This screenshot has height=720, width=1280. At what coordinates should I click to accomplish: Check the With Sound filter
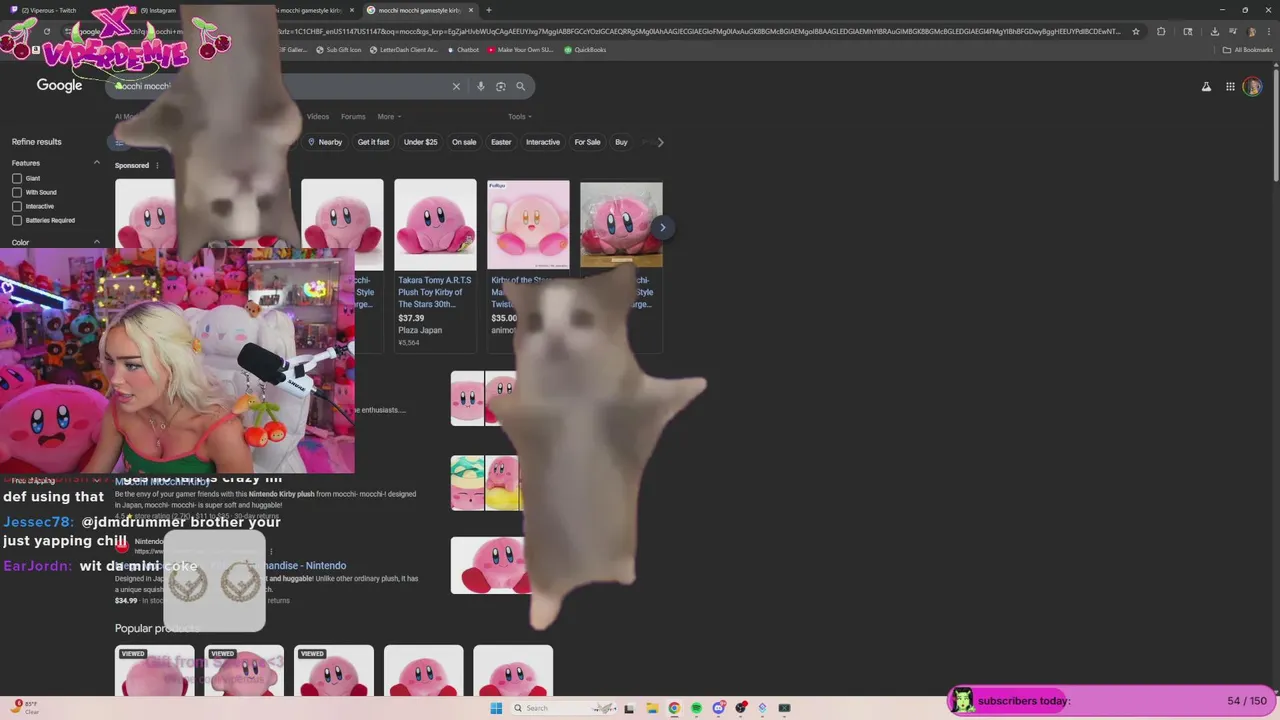click(x=17, y=192)
